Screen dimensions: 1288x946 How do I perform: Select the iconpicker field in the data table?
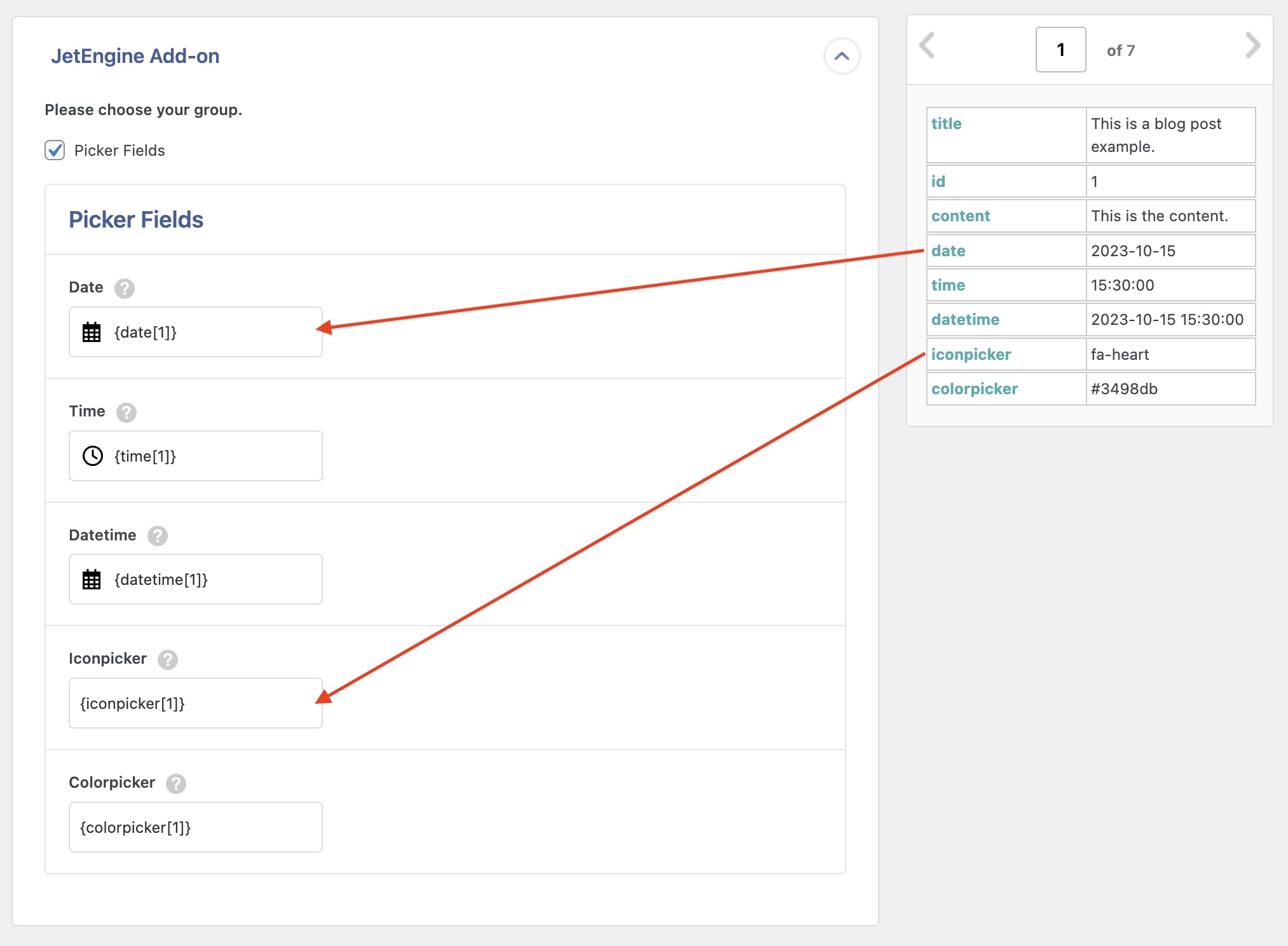(x=971, y=354)
